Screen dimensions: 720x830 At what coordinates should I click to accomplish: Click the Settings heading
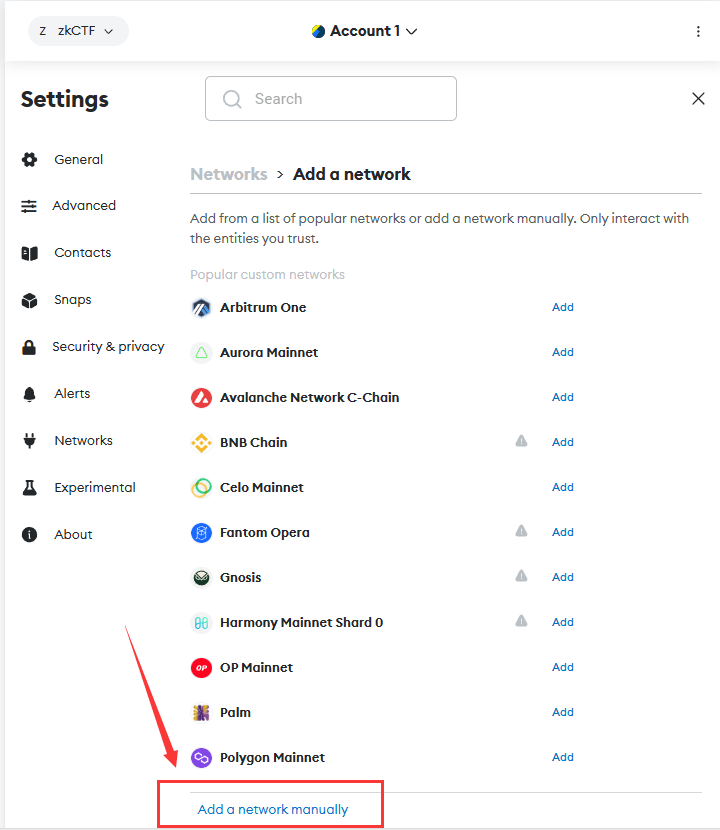click(65, 100)
